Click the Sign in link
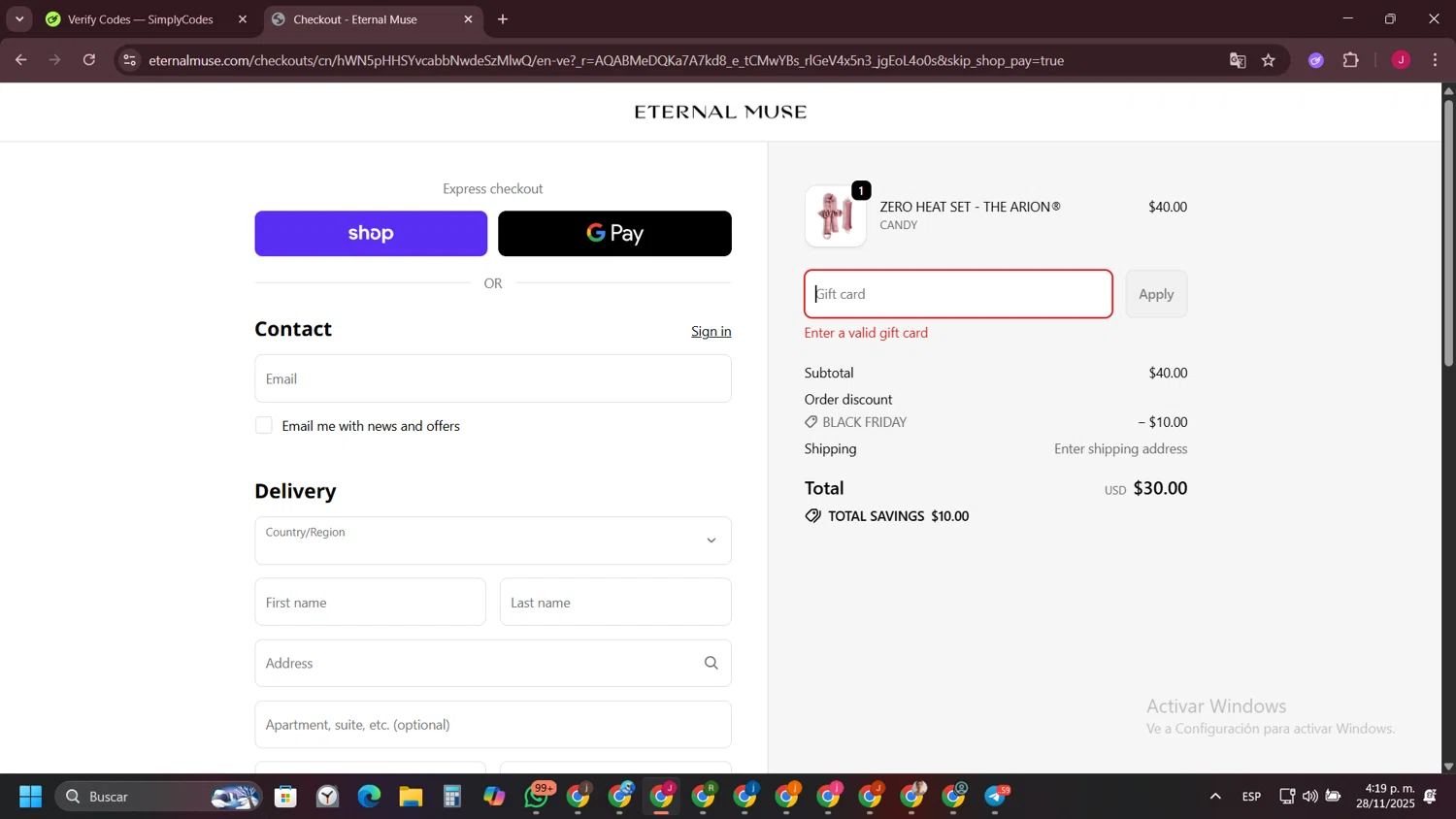 tap(711, 331)
